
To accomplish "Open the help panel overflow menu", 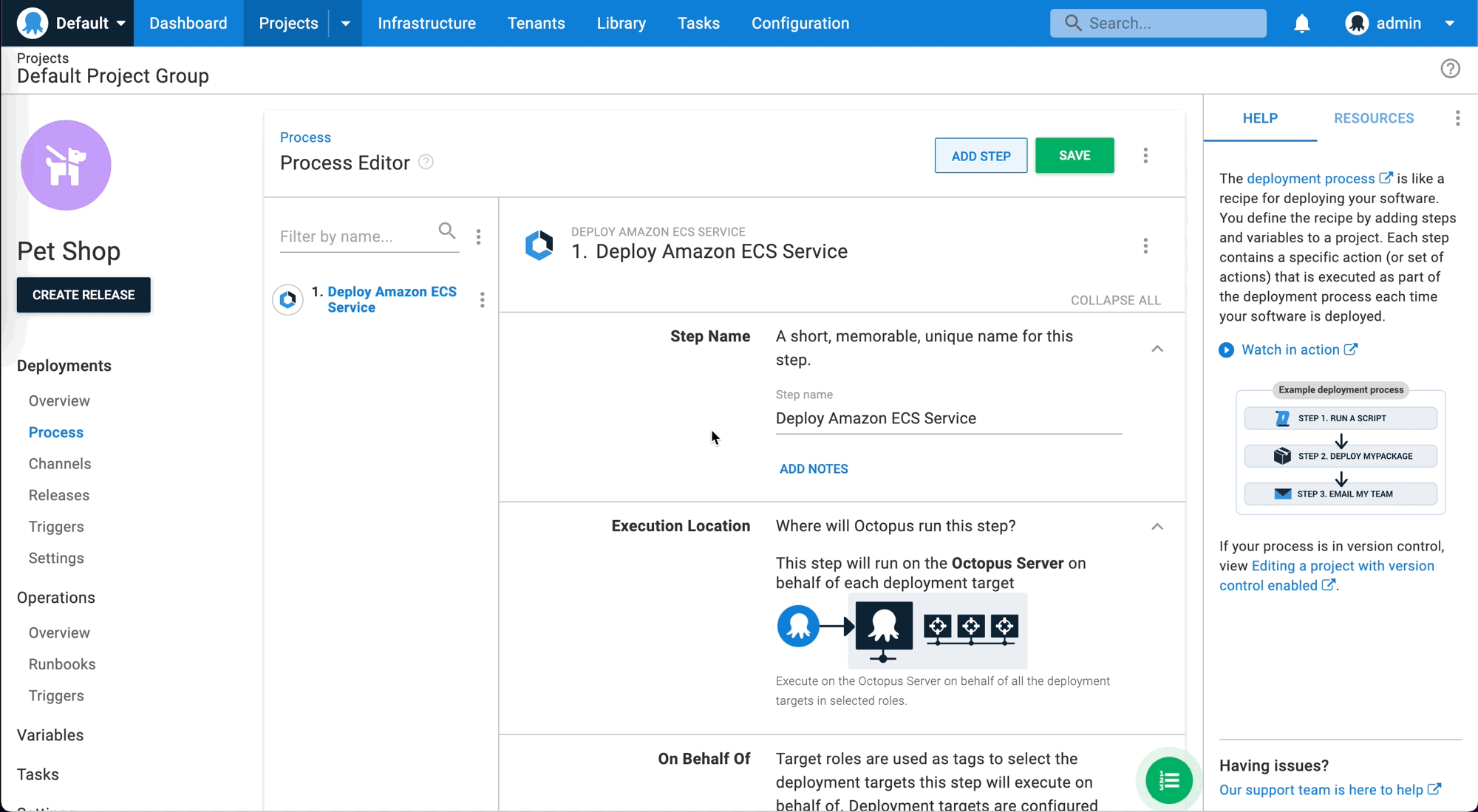I will coord(1457,118).
